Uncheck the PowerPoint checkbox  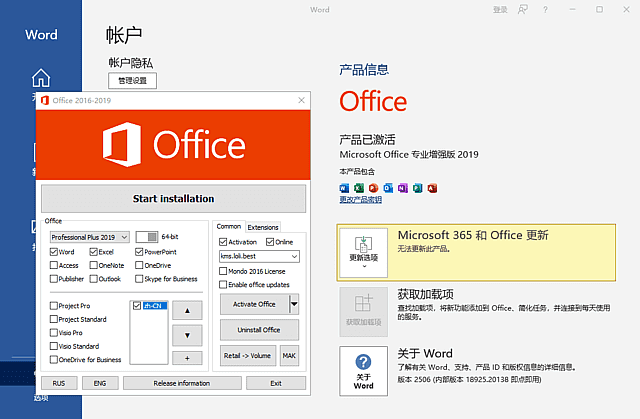(x=139, y=252)
